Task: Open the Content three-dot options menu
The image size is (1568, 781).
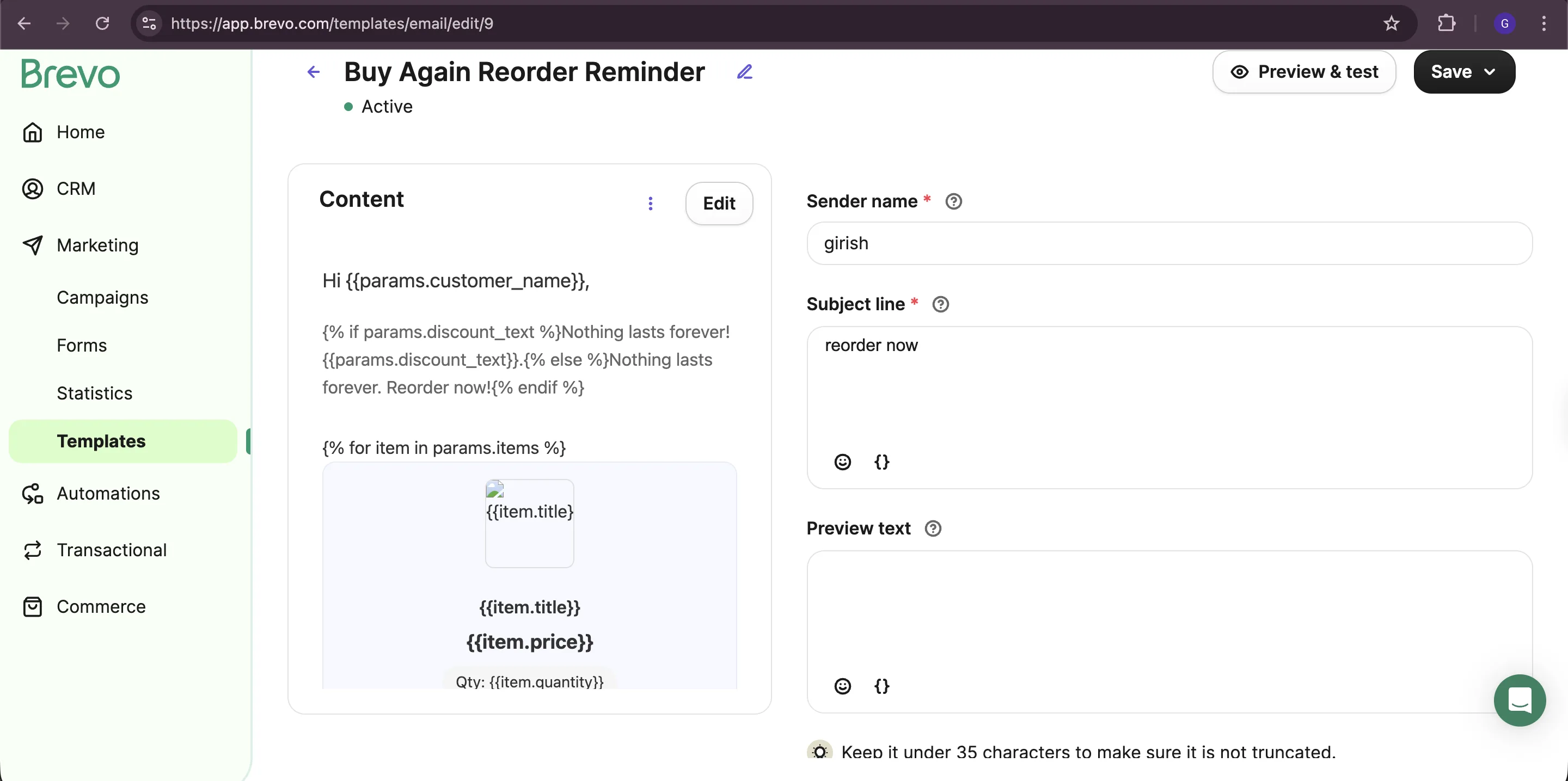Action: (651, 203)
